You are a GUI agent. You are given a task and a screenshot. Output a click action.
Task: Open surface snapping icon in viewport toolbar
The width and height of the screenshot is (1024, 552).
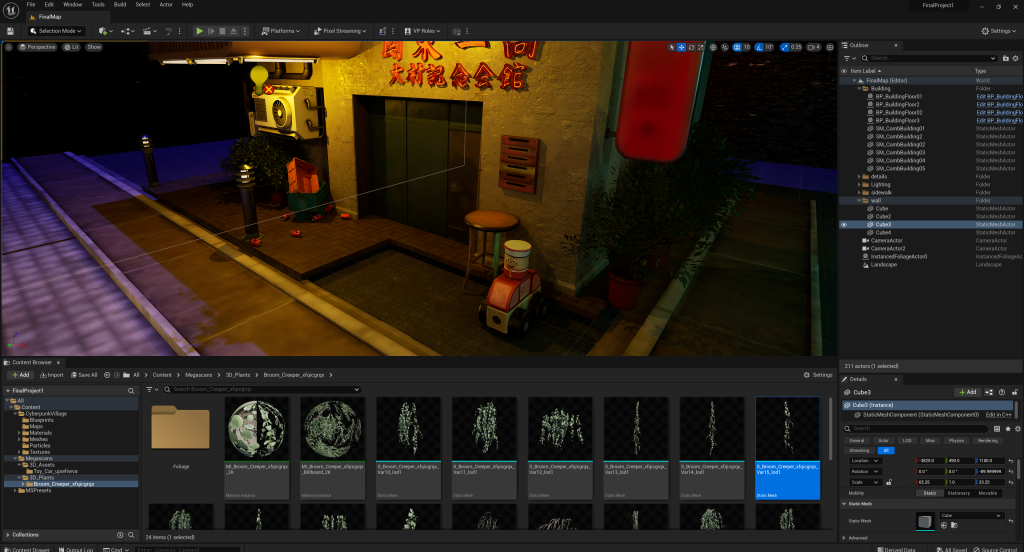(x=725, y=47)
